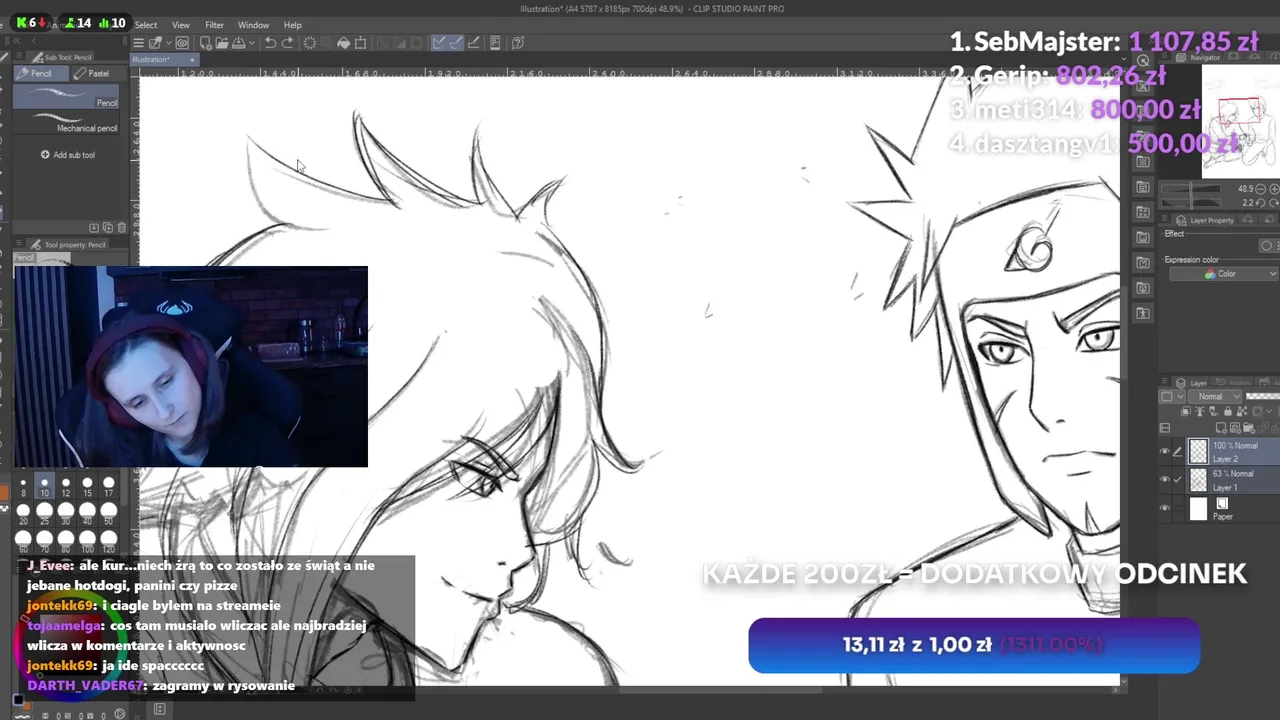Open the Help menu

tap(293, 25)
